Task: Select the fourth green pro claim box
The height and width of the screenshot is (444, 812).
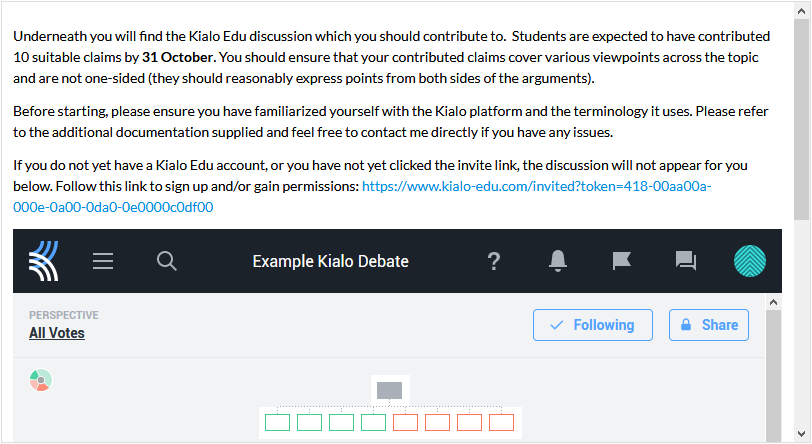Action: pyautogui.click(x=373, y=422)
